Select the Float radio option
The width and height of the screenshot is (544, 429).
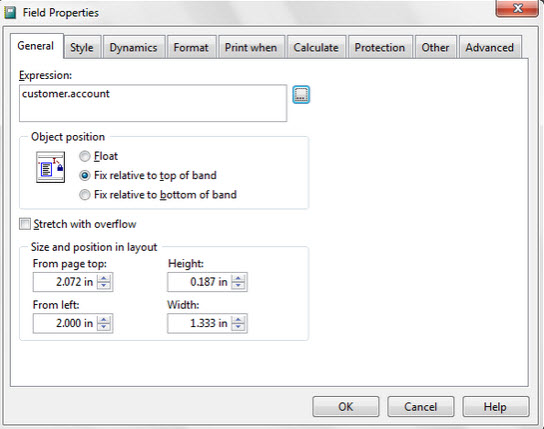click(84, 156)
